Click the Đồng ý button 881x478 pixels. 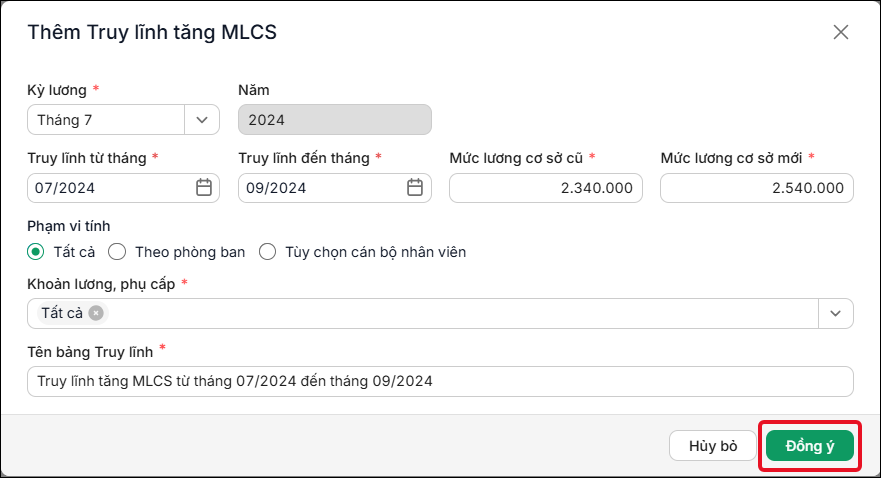coord(810,446)
